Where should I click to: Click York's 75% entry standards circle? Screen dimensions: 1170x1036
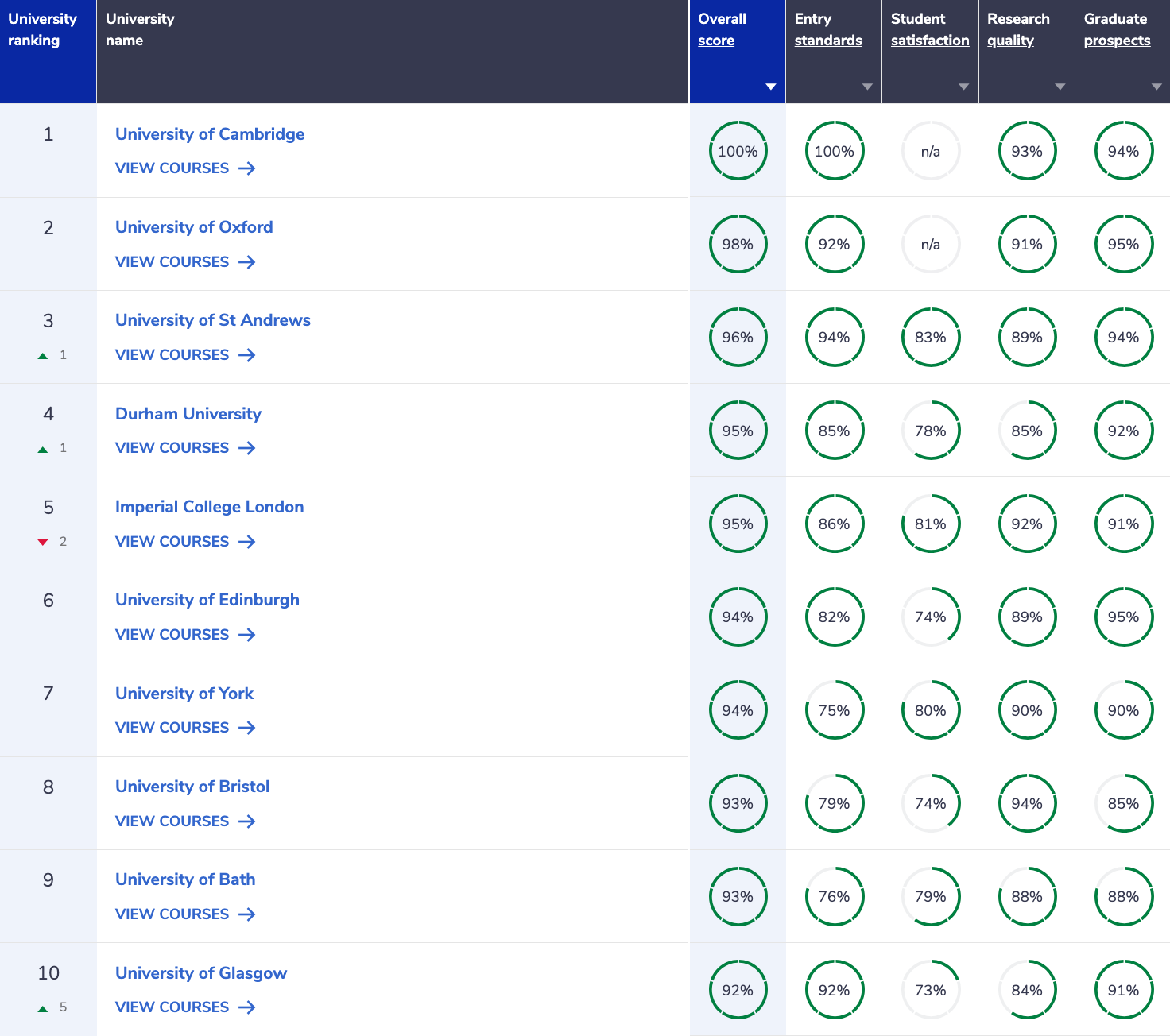(835, 710)
